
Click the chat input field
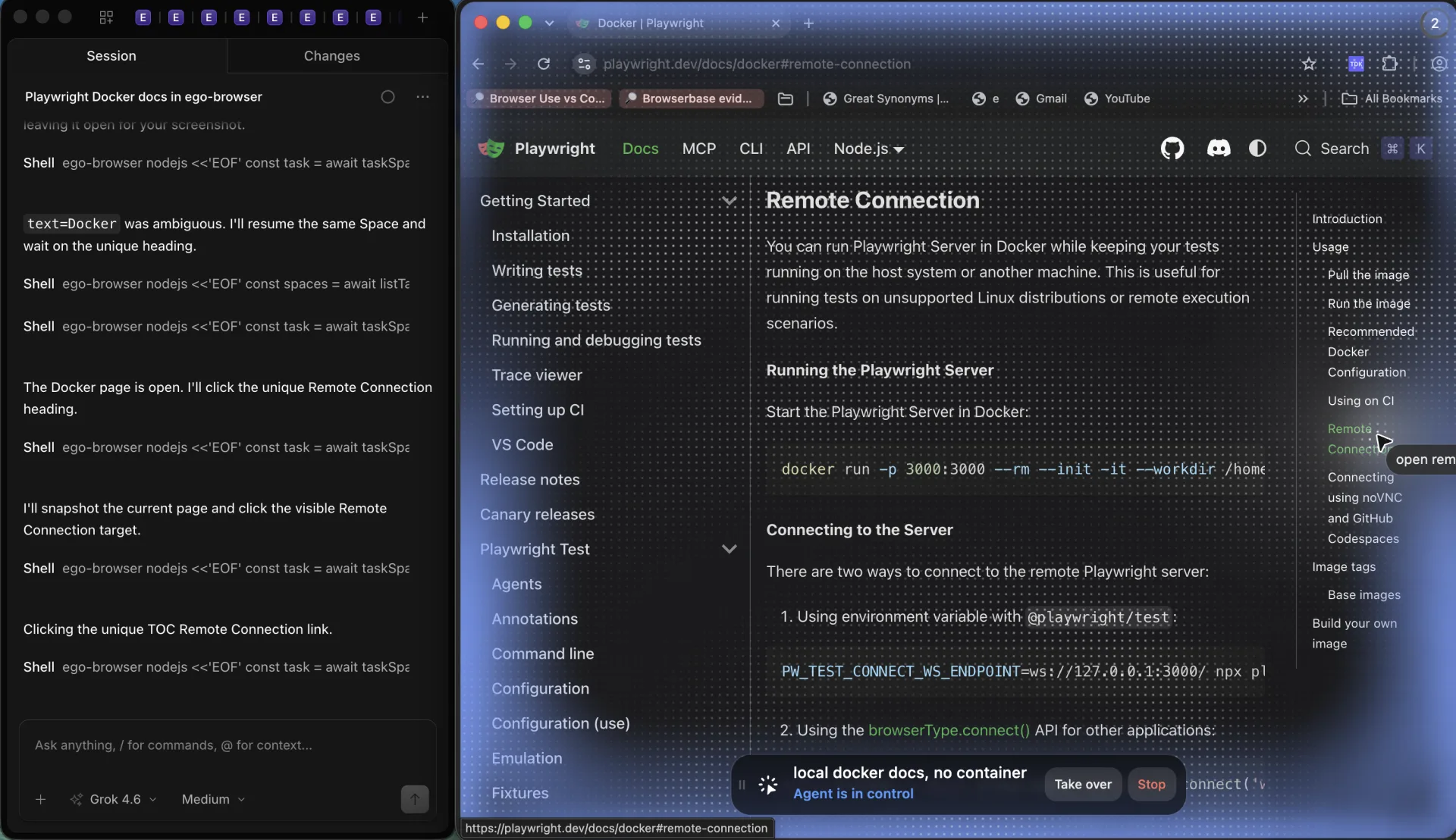(227, 745)
